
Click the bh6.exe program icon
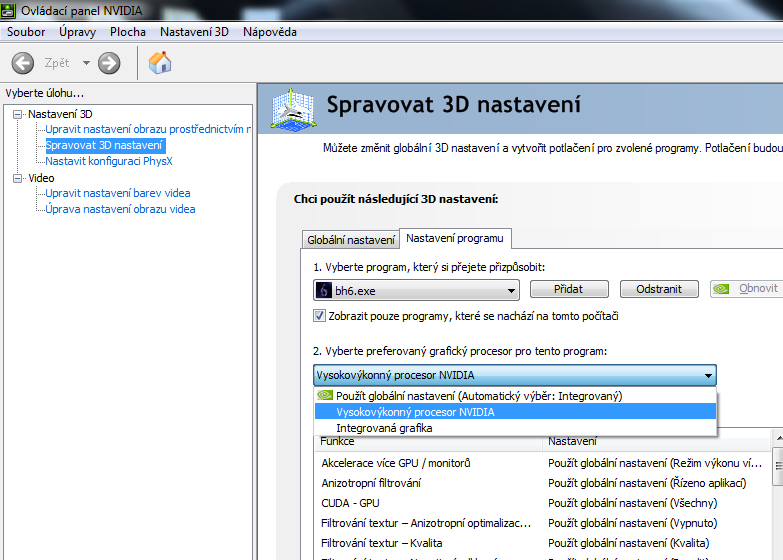324,290
